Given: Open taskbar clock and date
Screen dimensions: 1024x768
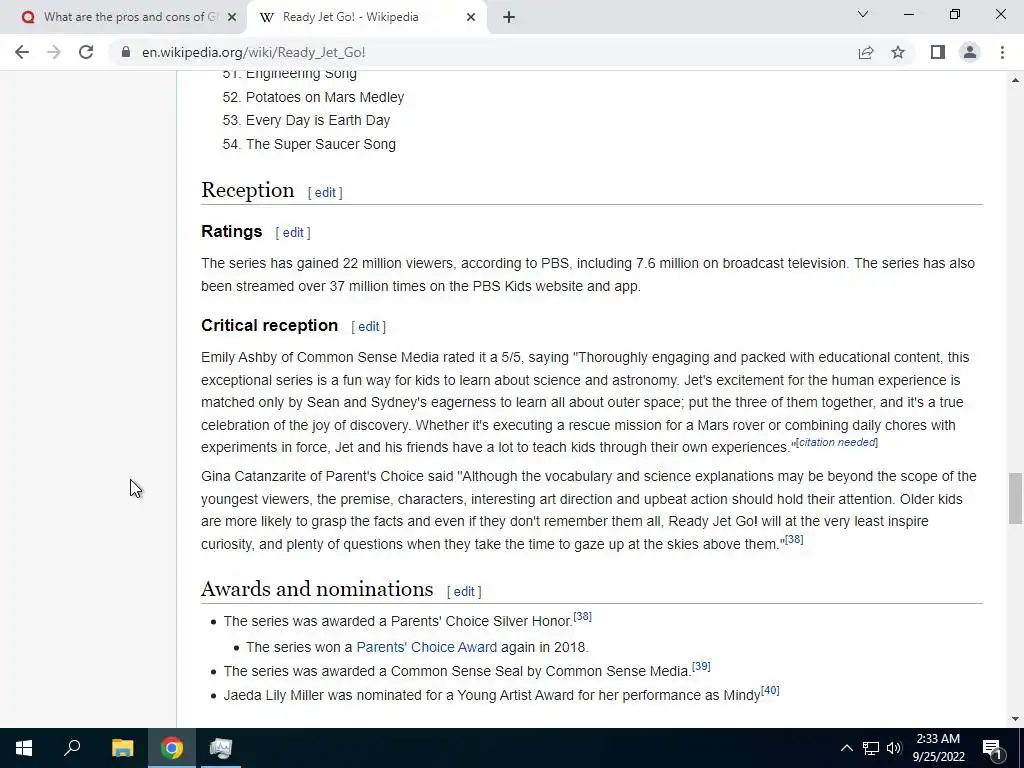Looking at the screenshot, I should click(938, 748).
